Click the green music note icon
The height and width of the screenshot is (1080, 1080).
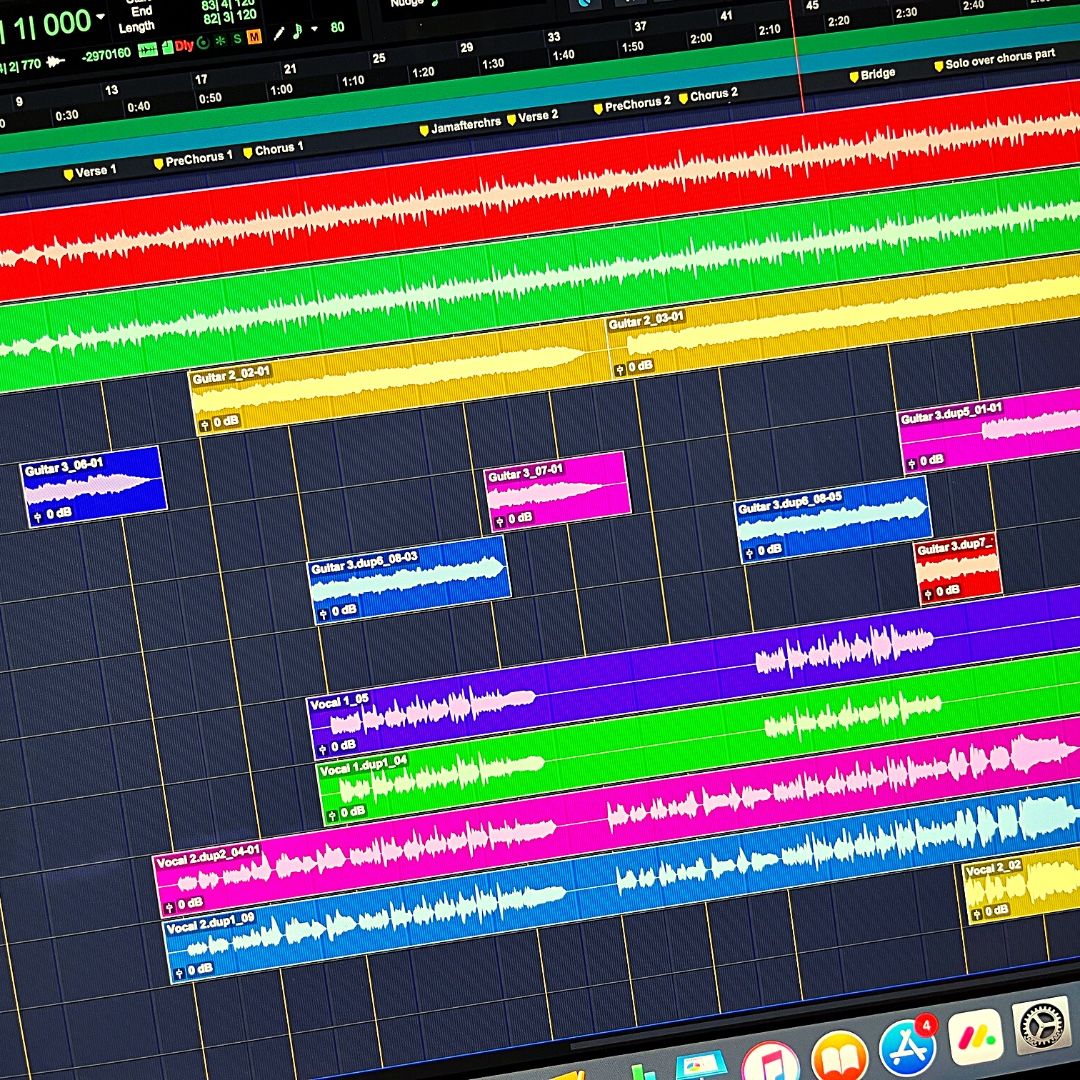click(299, 30)
